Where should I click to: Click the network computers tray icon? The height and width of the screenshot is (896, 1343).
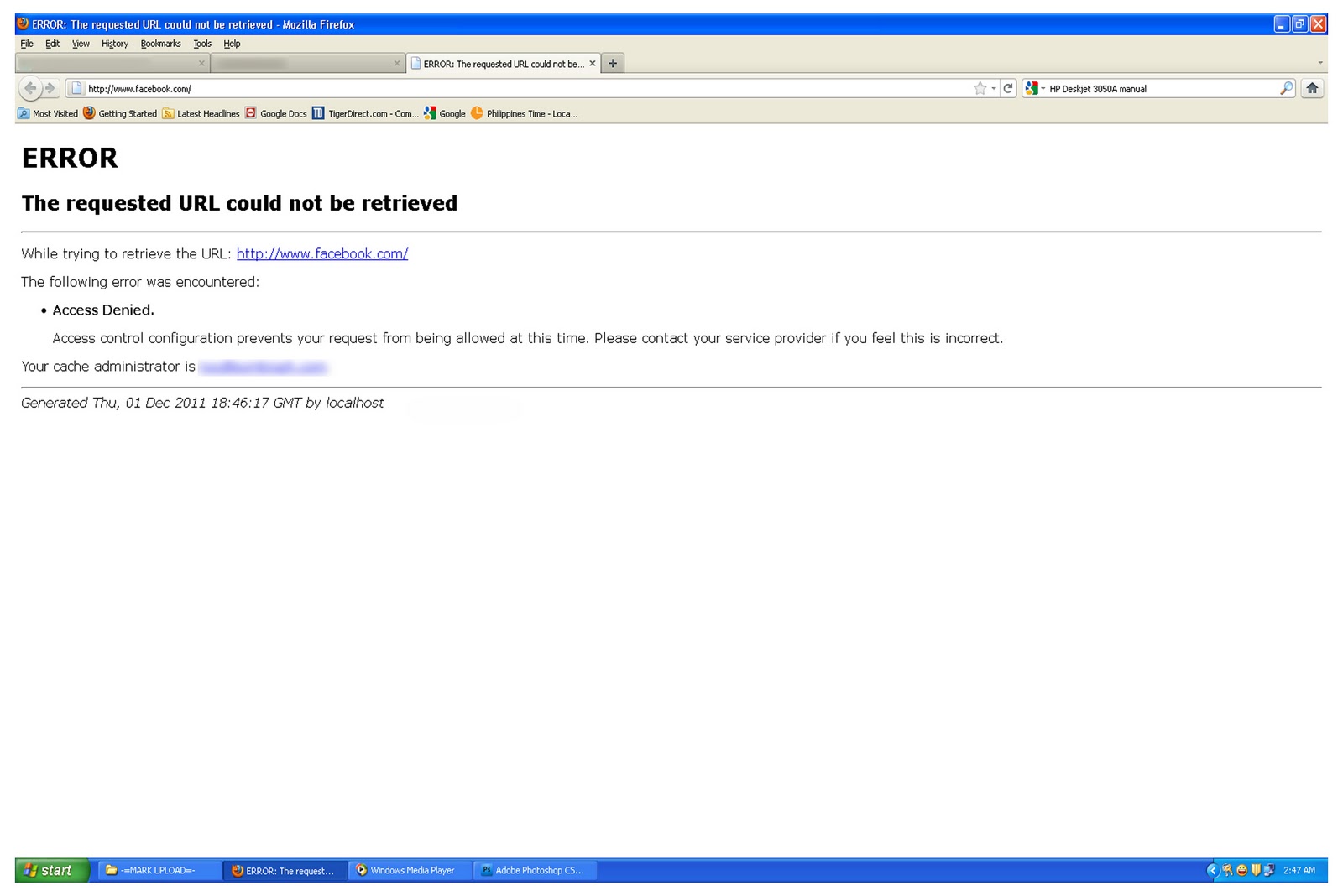coord(1269,870)
